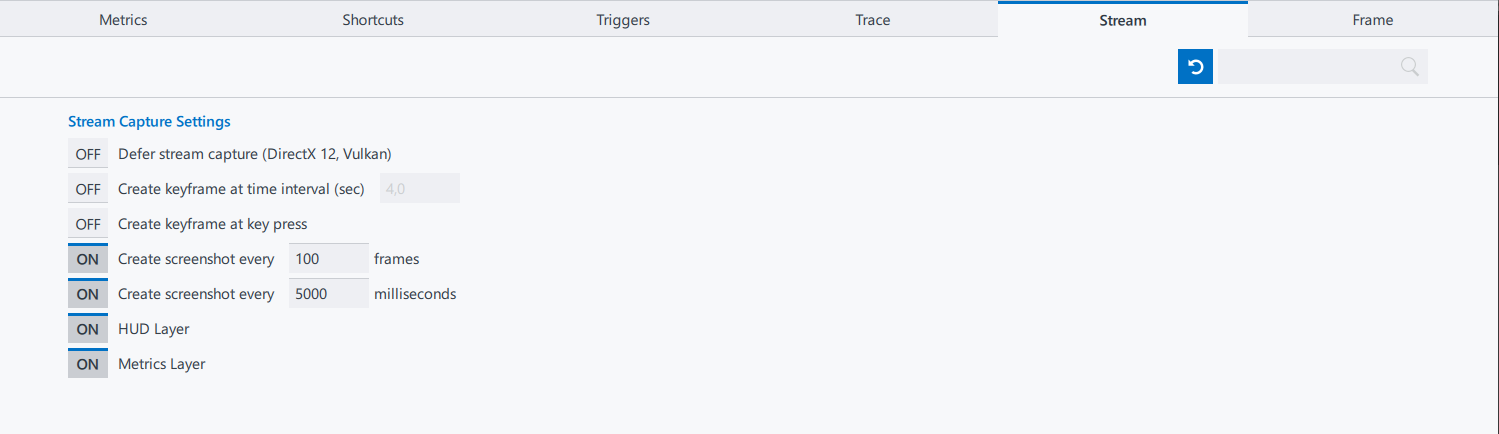Click the keyframe time interval field
This screenshot has height=434, width=1499.
[419, 189]
